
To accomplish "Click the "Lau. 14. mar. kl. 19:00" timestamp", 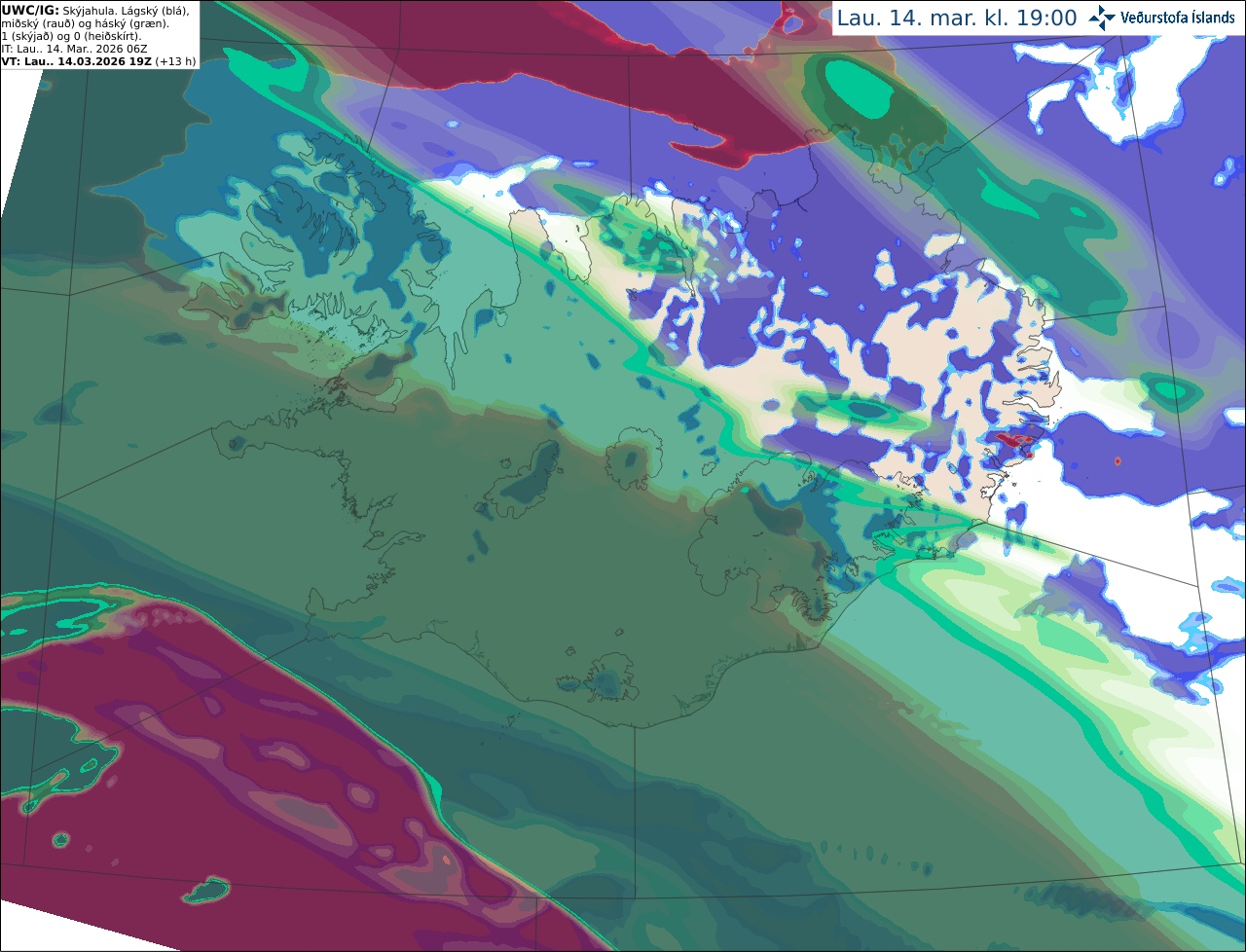I will coord(957,18).
